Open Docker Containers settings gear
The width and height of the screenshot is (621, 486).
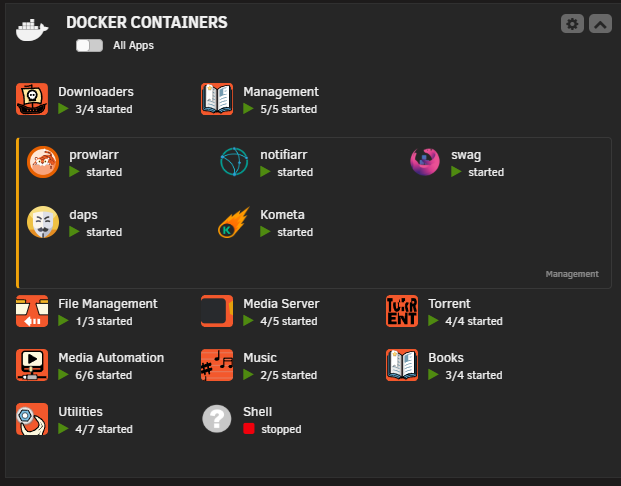tap(572, 24)
